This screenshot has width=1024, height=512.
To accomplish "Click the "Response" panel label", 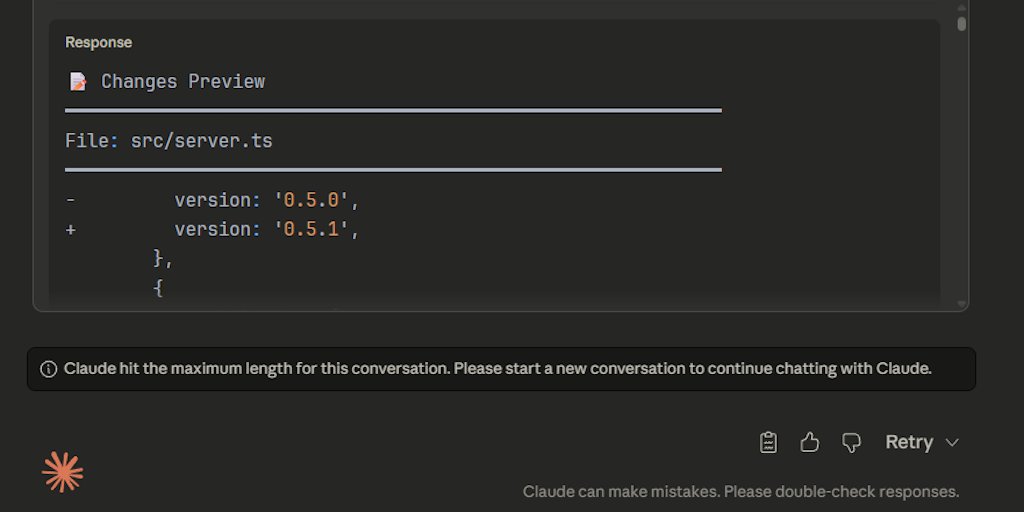I will [x=98, y=43].
